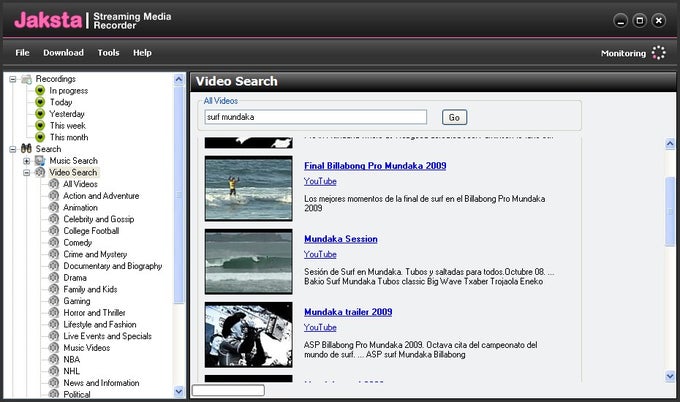Image resolution: width=680 pixels, height=402 pixels.
Task: Expand the Music Search node
Action: (x=26, y=161)
